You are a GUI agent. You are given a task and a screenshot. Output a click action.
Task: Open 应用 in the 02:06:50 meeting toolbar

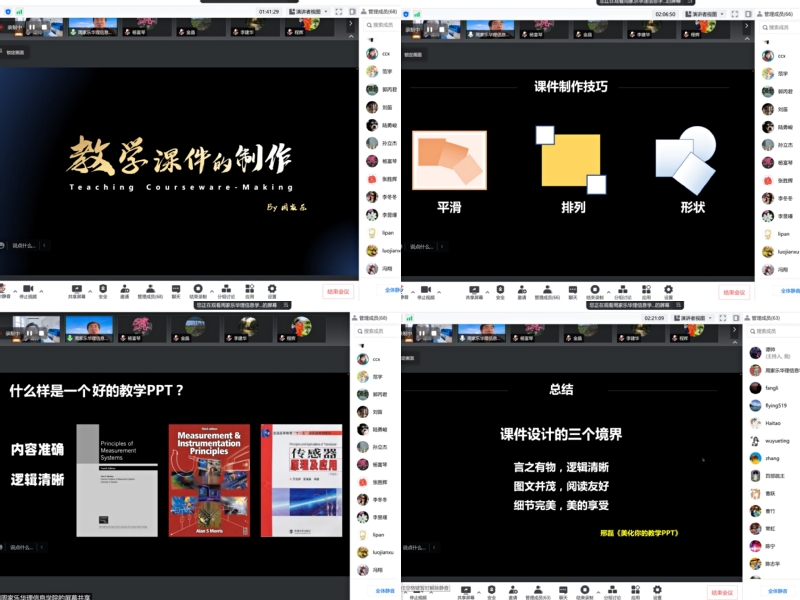[646, 292]
